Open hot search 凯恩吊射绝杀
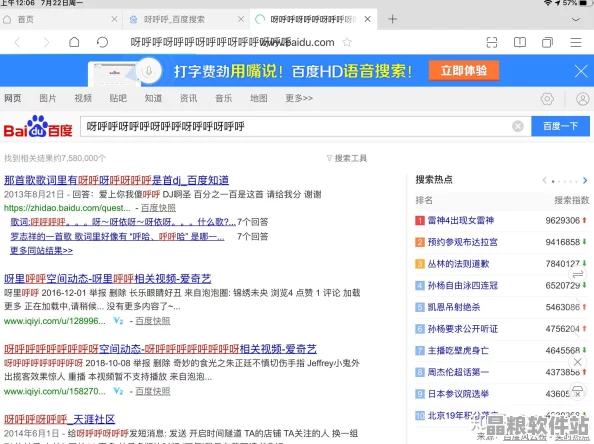The height and width of the screenshot is (444, 594). point(454,307)
